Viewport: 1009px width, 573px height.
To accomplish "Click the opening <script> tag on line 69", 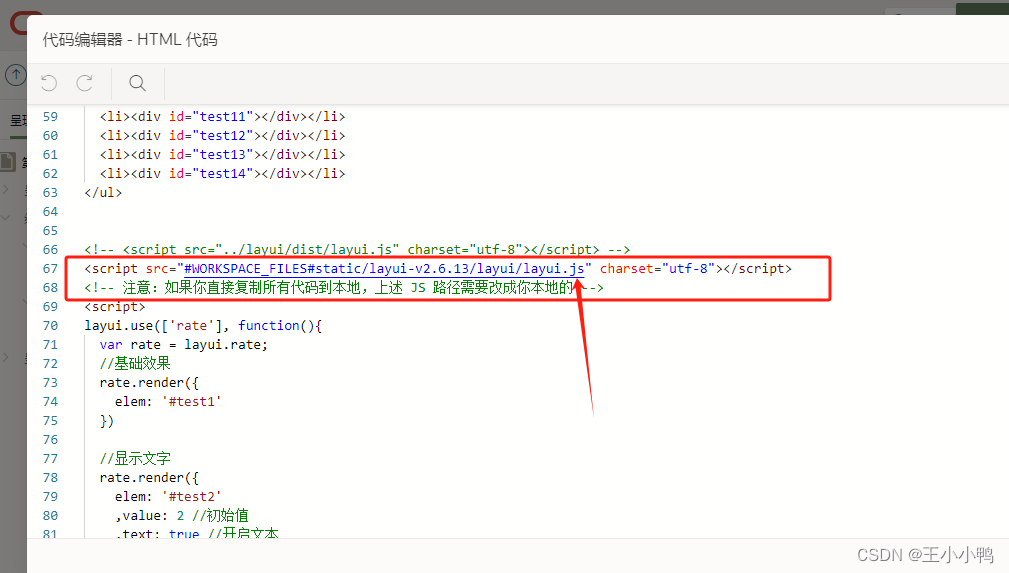I will click(x=115, y=306).
